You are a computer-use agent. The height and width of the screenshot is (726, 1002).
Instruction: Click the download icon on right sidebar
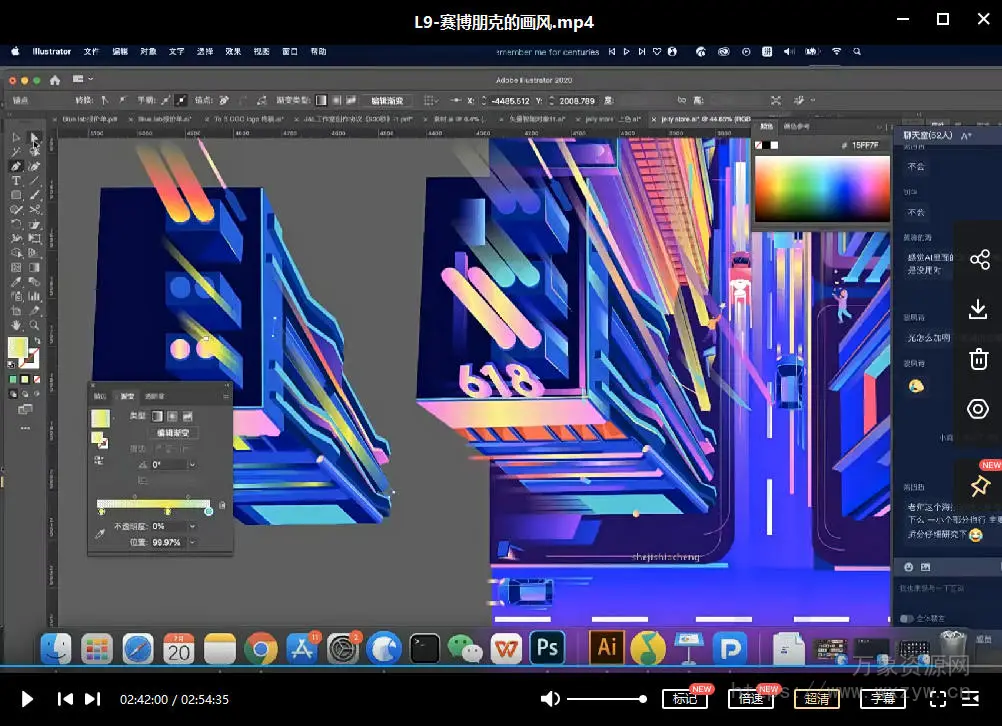979,309
